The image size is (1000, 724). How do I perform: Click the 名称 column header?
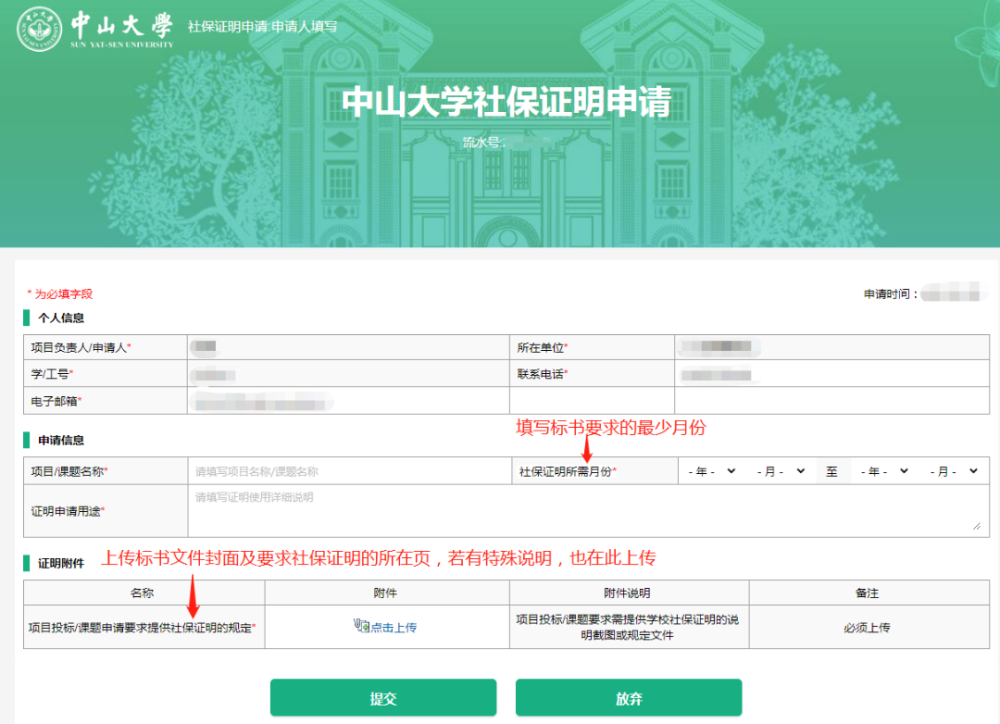pos(142,593)
